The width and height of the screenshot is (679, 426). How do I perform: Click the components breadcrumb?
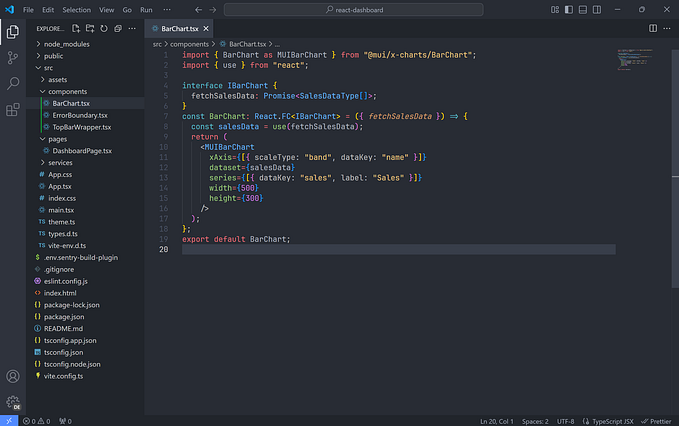point(189,44)
